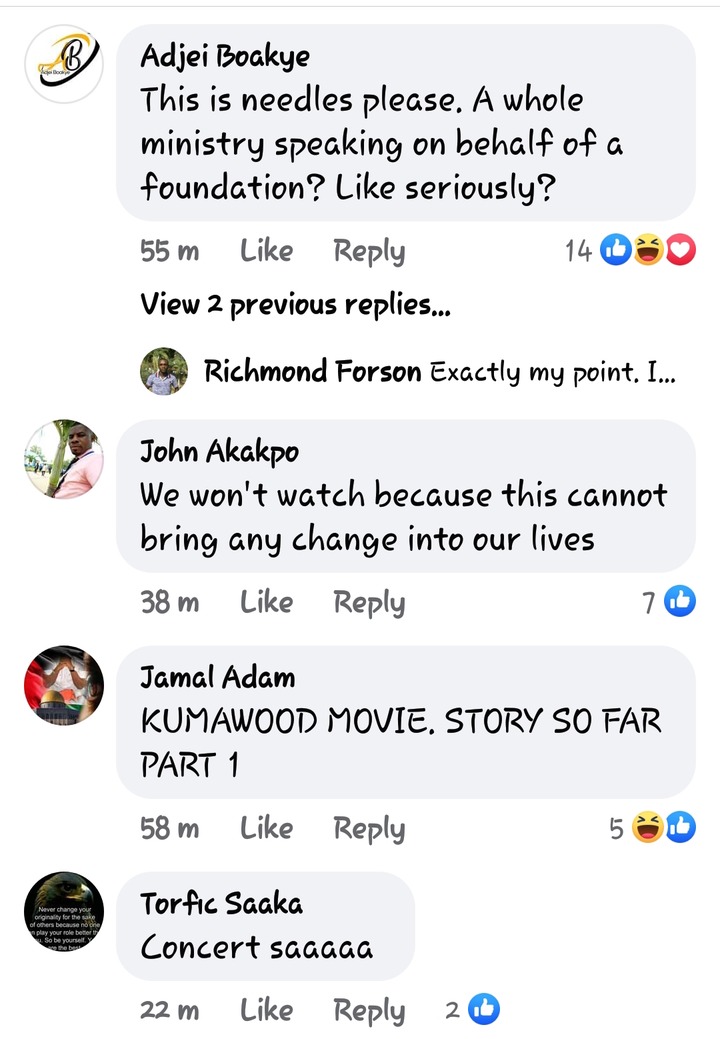The height and width of the screenshot is (1039, 720).
Task: Open Adjei Boakye's profile picture
Action: coord(64,64)
